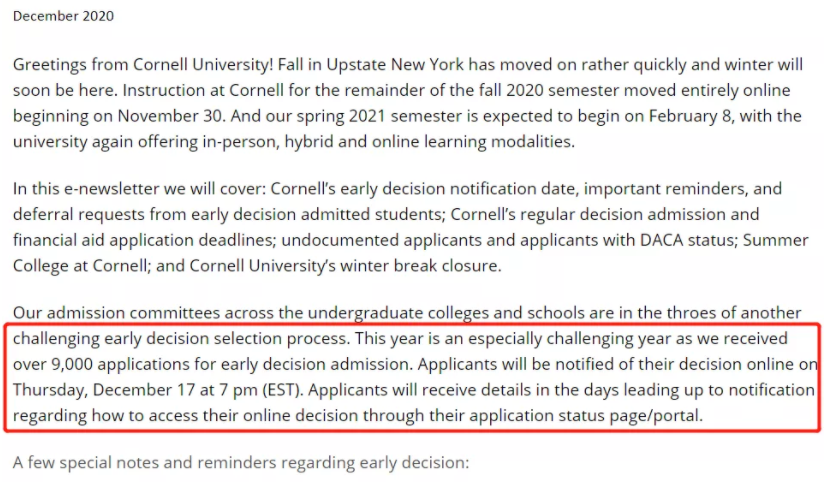The image size is (824, 482).
Task: Click "Greetings from Cornell University!" opening text
Action: click(143, 65)
